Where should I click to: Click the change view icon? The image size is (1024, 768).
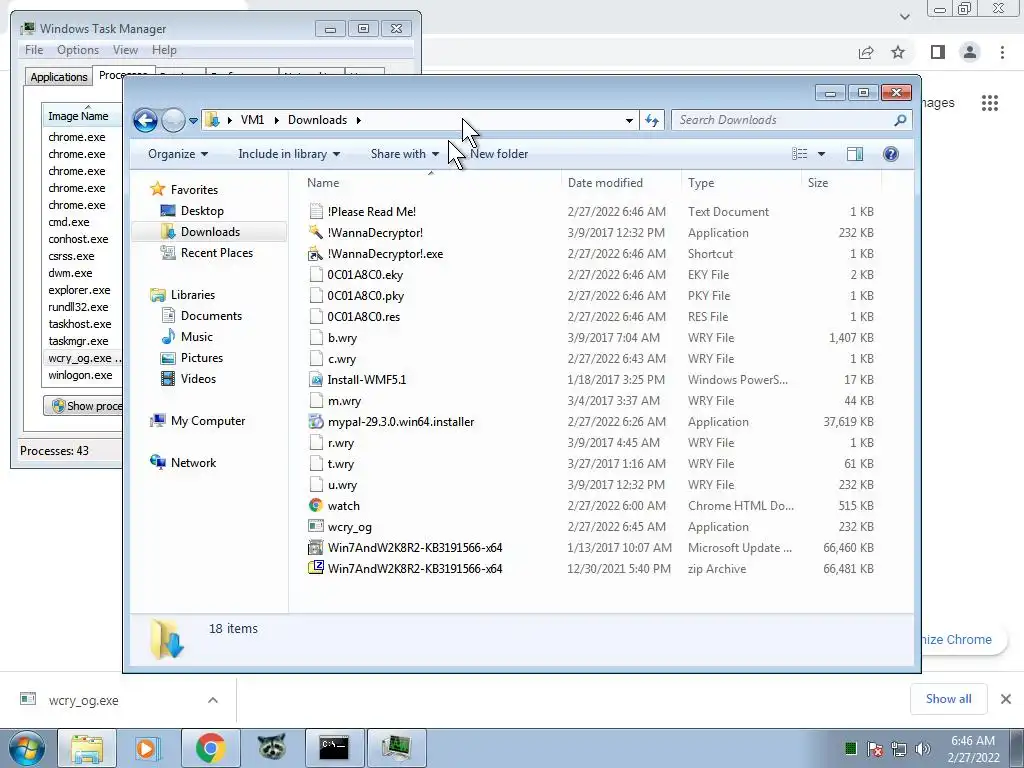[800, 154]
